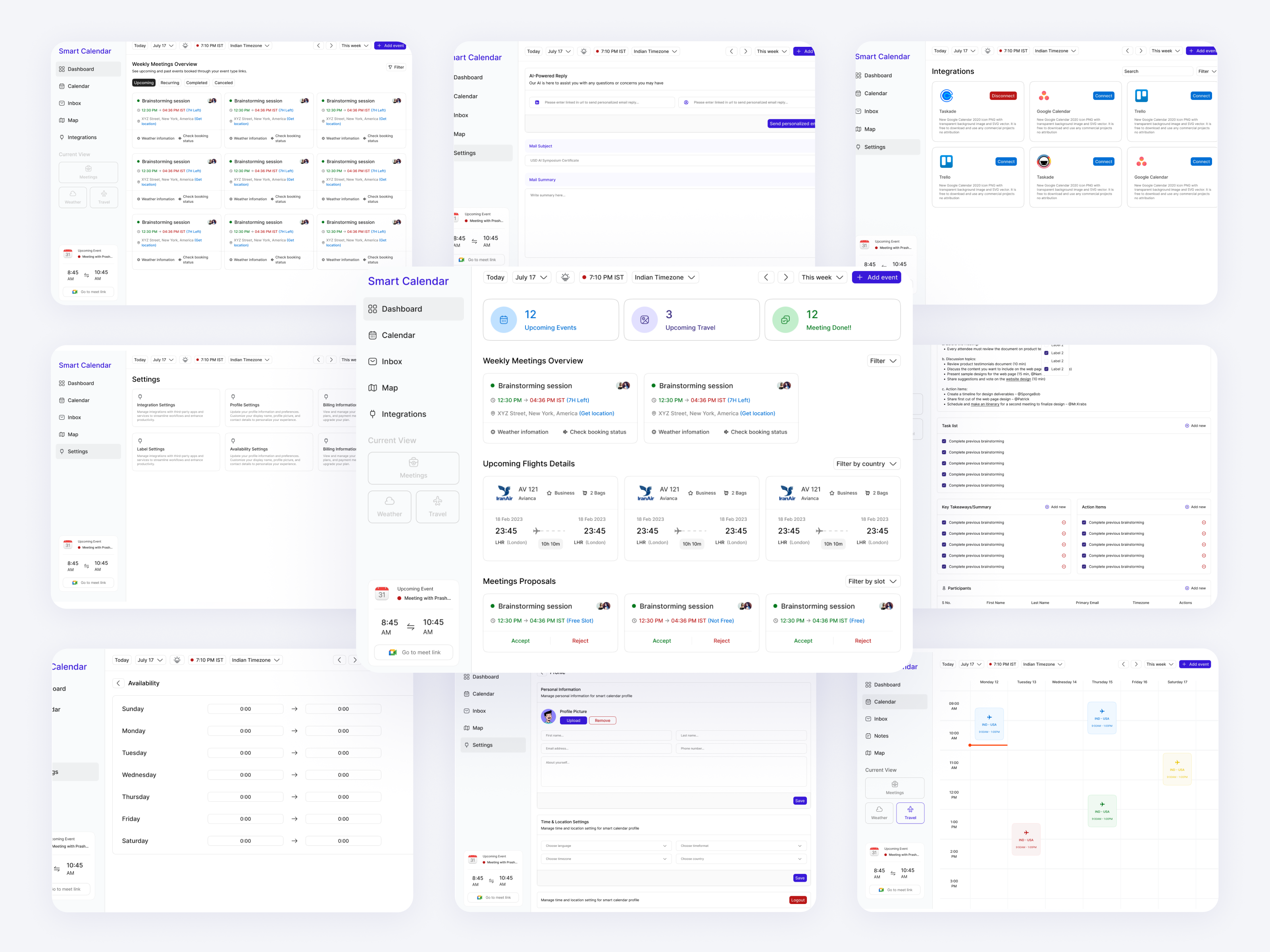Open Integrations in the center sidebar

click(404, 414)
